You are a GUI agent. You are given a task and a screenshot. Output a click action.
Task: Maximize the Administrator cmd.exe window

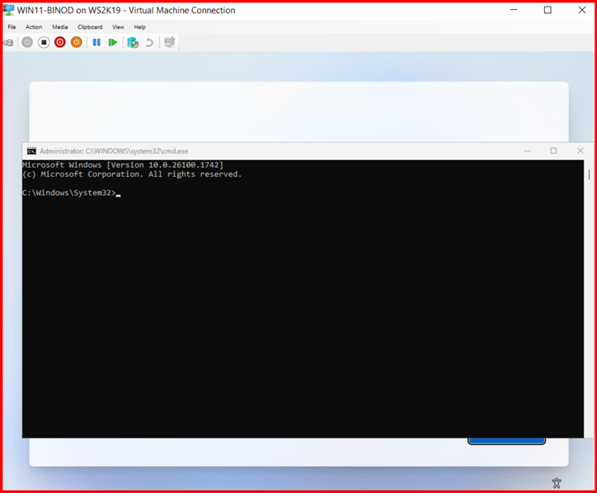553,151
